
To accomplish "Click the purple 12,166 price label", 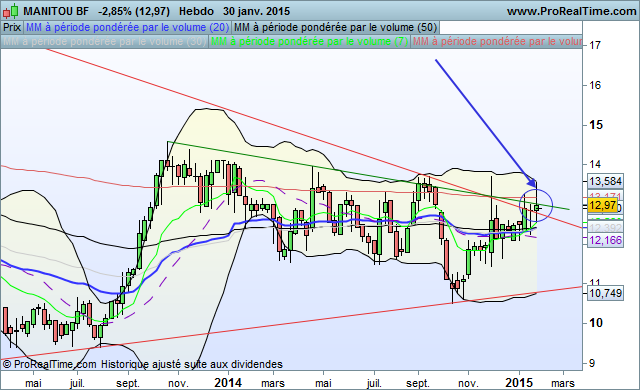I will 606,240.
